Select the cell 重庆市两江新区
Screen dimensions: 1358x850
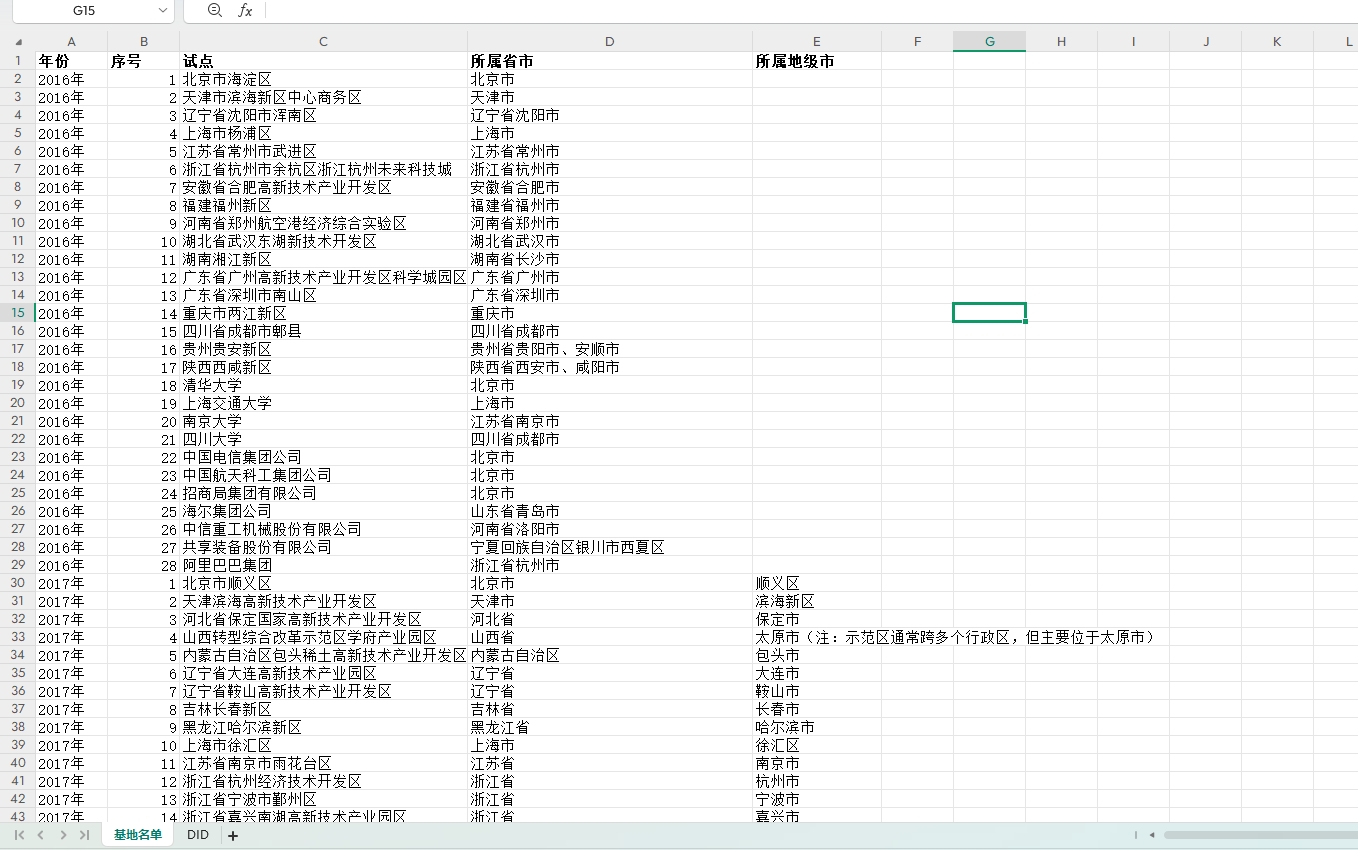(324, 313)
